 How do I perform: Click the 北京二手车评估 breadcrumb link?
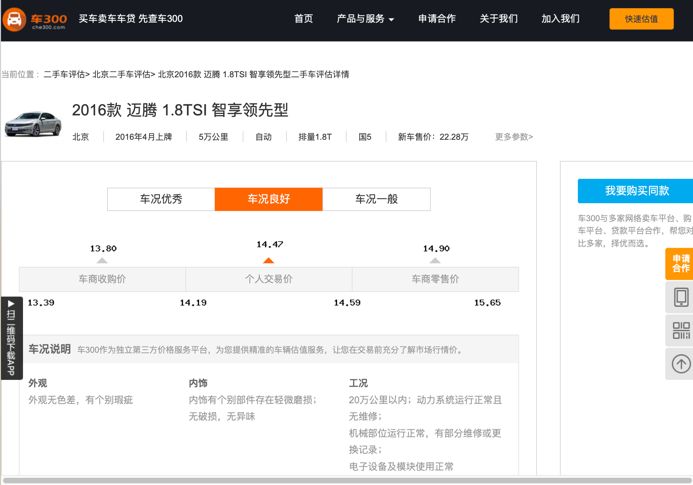coord(123,74)
